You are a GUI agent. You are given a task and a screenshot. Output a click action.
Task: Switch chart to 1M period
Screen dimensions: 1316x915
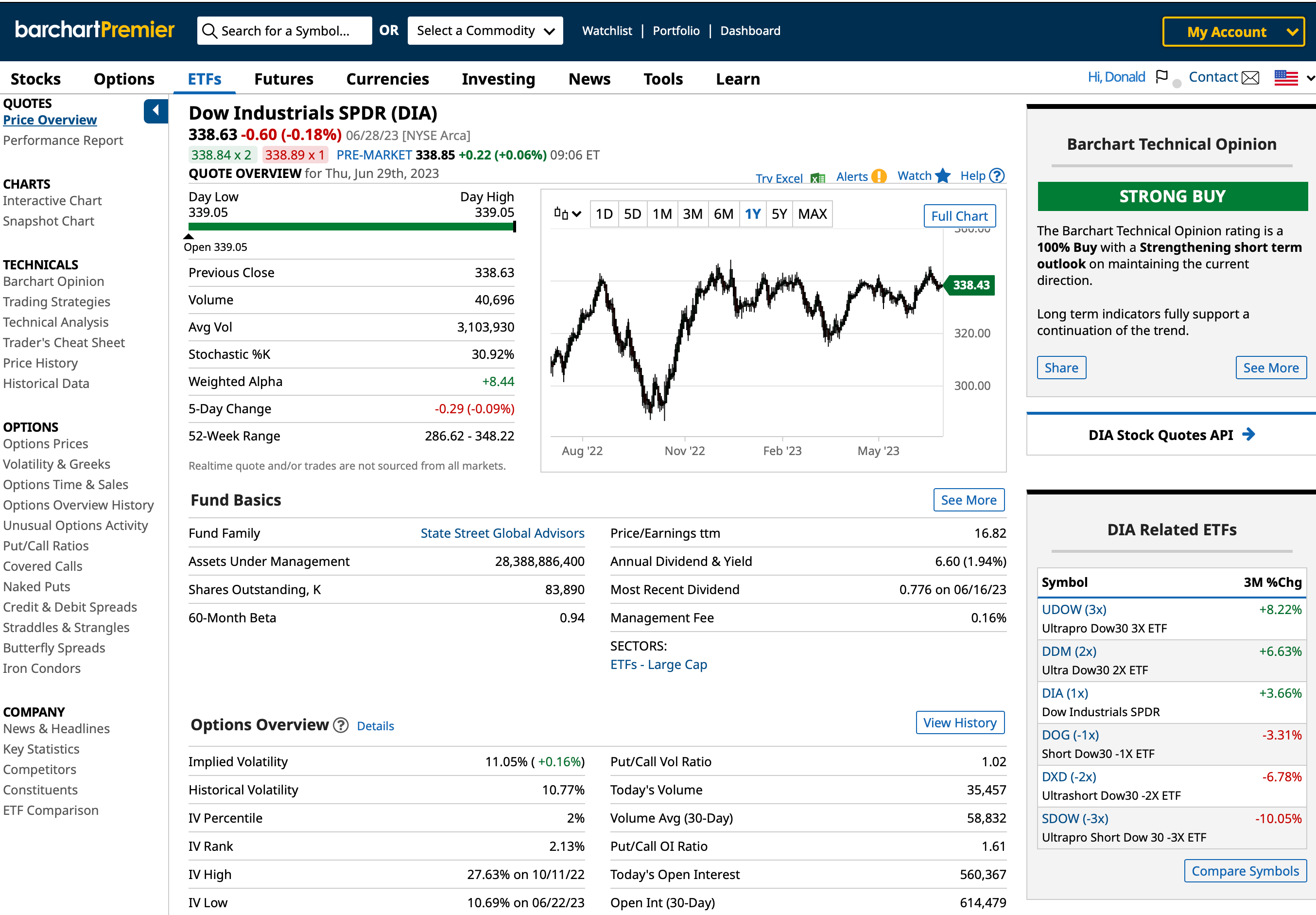[662, 214]
